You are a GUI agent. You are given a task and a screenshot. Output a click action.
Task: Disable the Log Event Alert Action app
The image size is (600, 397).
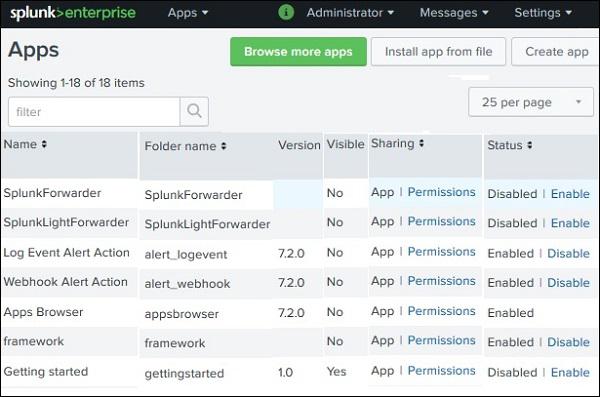pyautogui.click(x=568, y=253)
